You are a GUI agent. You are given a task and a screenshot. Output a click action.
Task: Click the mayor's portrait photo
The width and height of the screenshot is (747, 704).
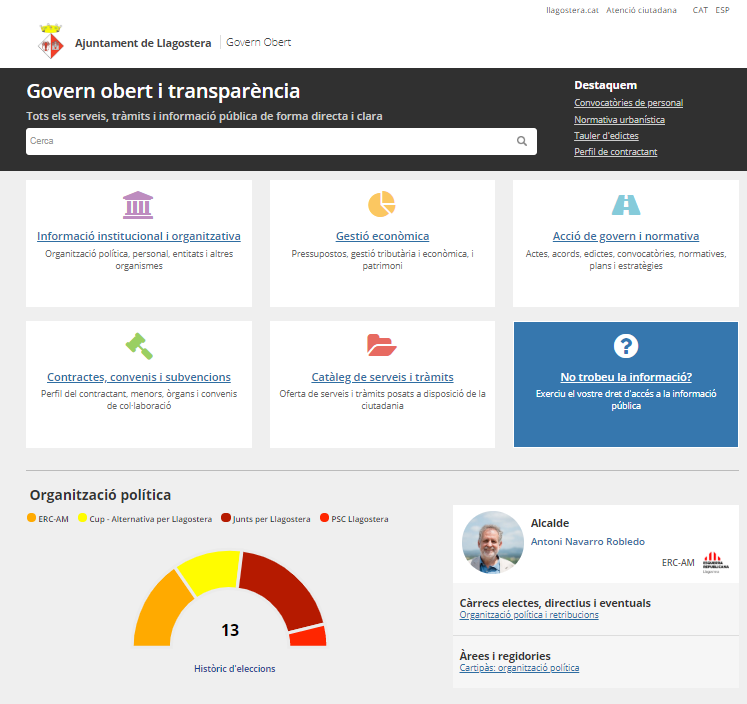[x=493, y=542]
